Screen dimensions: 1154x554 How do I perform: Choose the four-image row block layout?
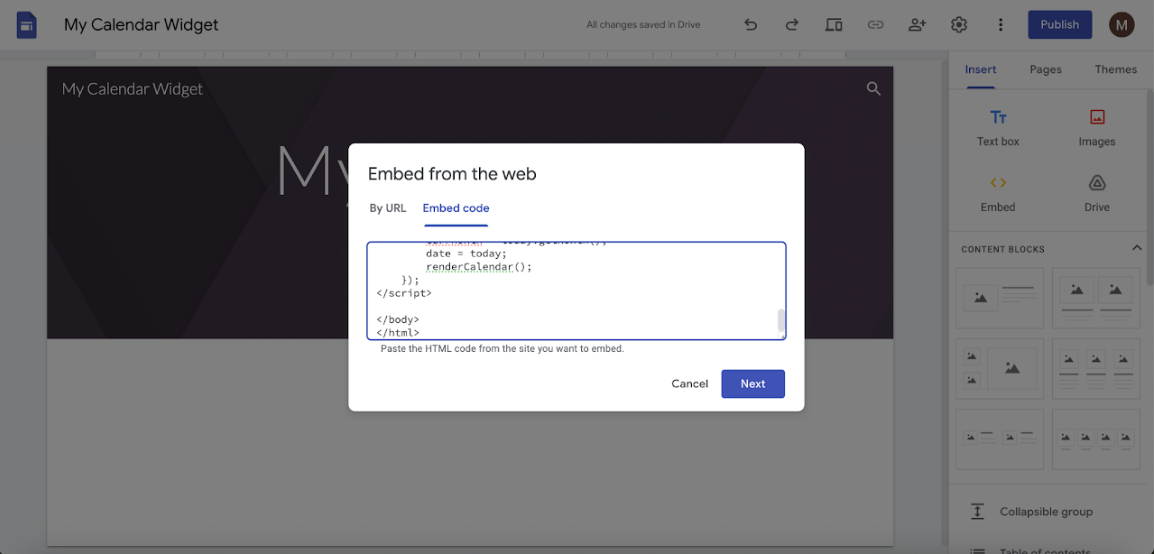coord(1096,439)
